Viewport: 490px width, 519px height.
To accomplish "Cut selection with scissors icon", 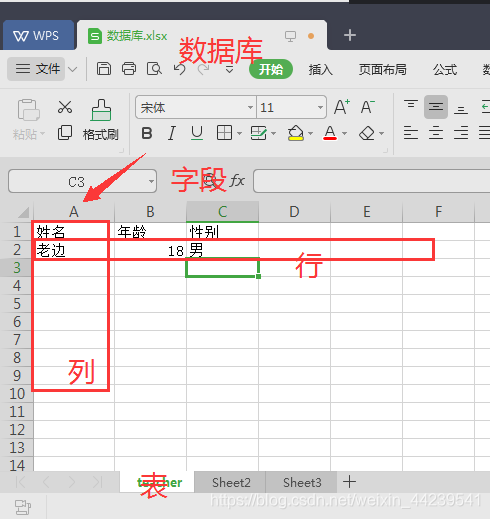I will coord(65,107).
